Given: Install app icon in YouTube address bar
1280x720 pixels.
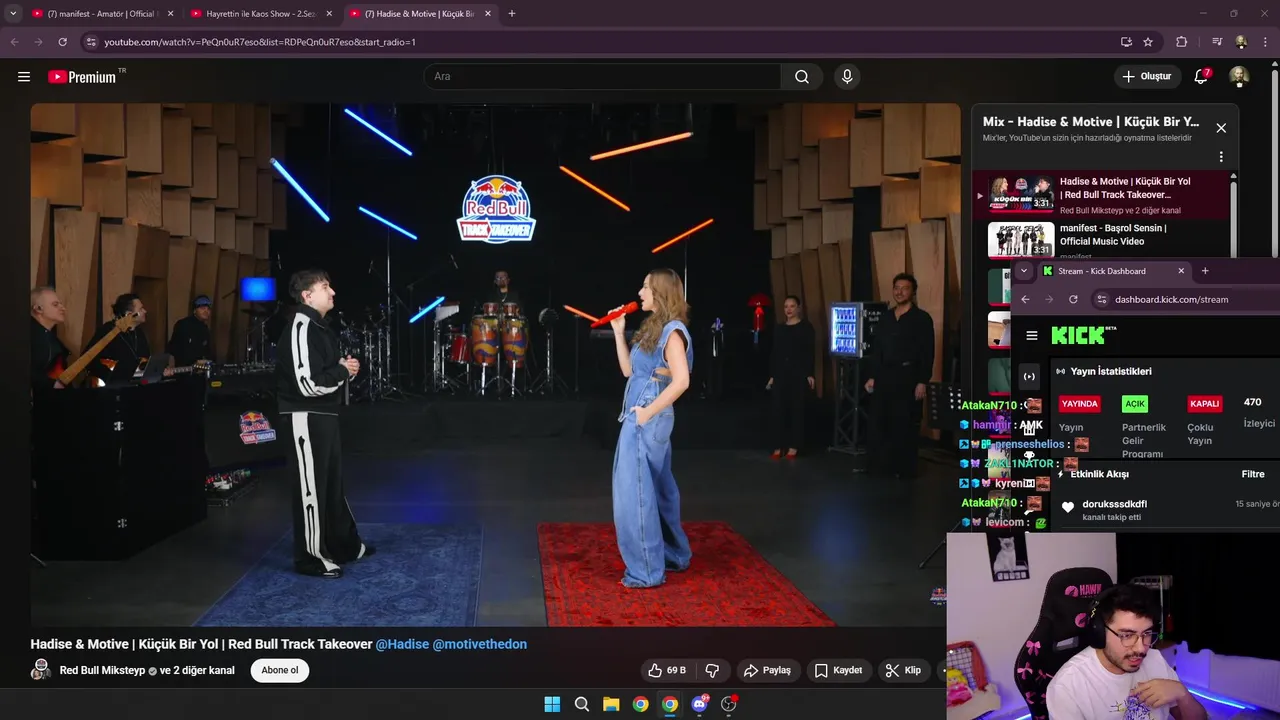Looking at the screenshot, I should point(1126,42).
